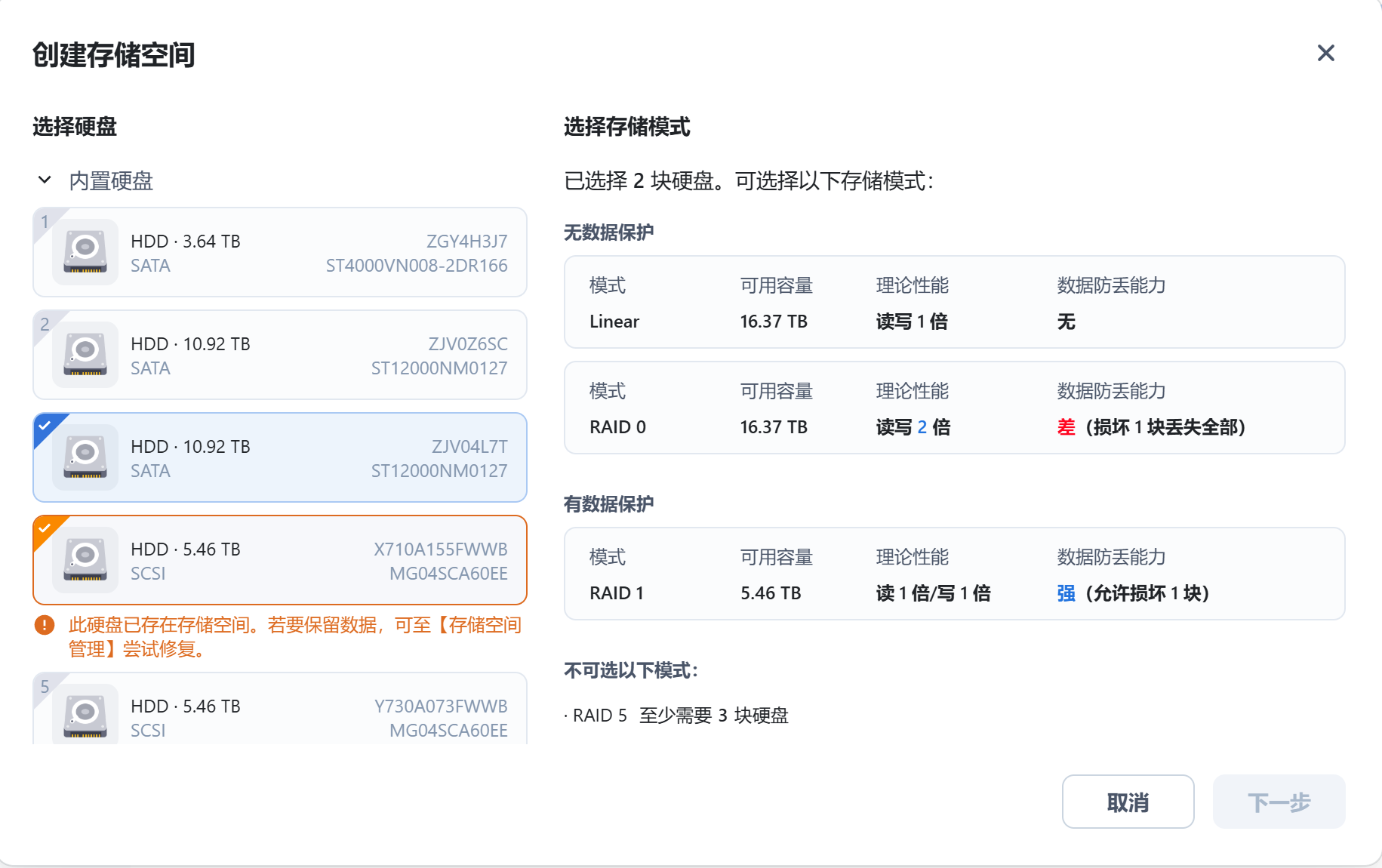Uncheck the selected ZJV04L7T drive checkmark

(45, 425)
